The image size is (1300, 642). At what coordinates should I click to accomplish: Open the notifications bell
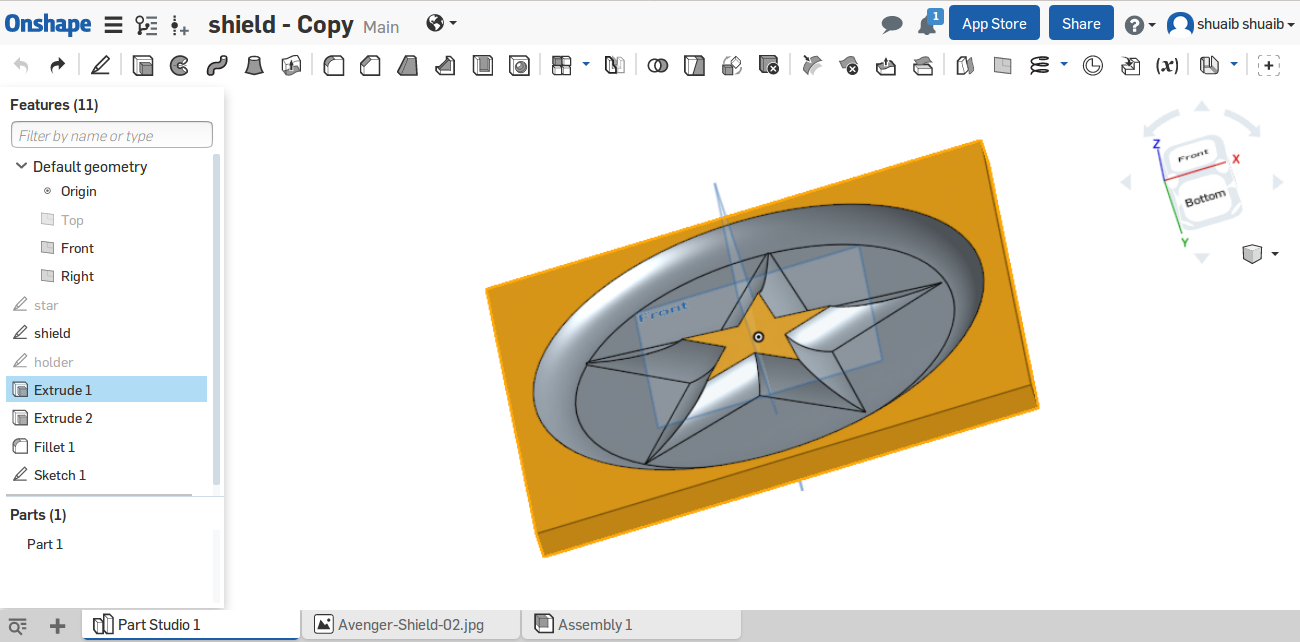(927, 25)
